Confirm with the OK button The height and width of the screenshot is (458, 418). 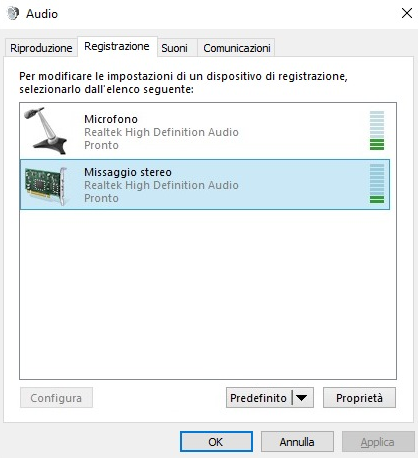(216, 442)
